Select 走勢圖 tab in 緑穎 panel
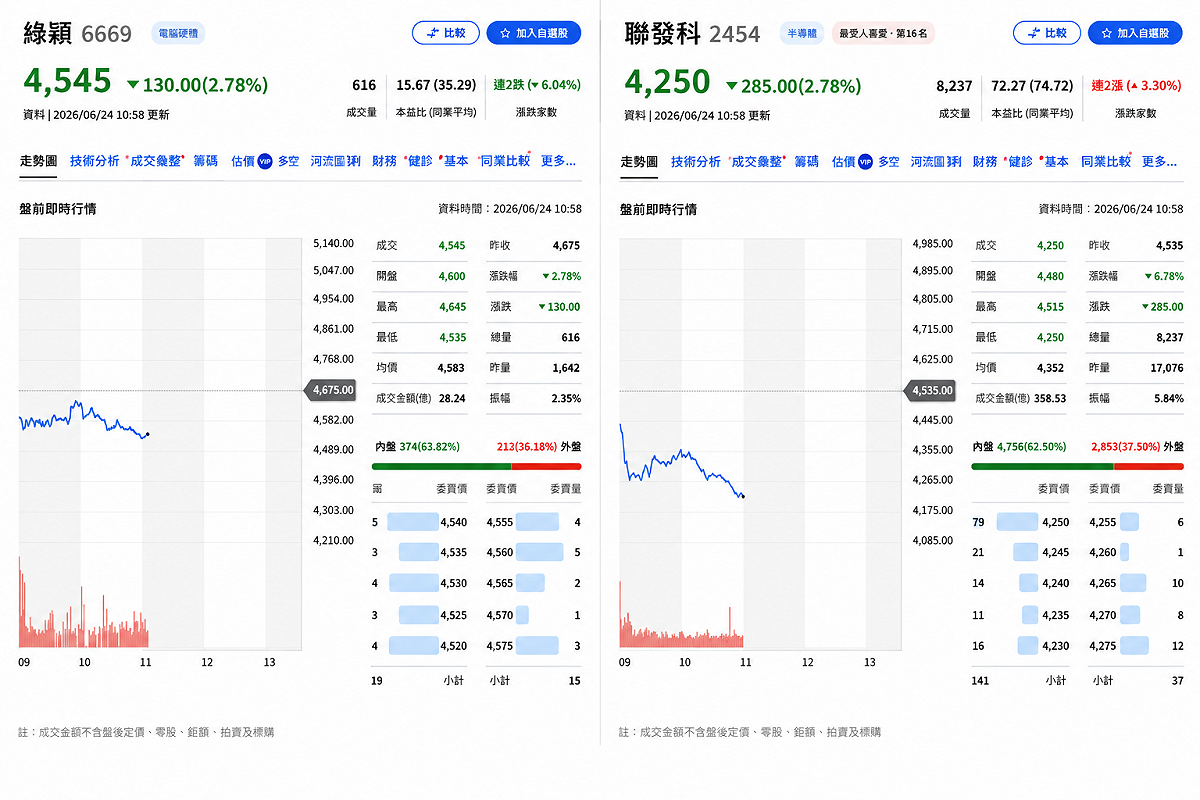Viewport: 1200px width, 800px height. pyautogui.click(x=38, y=161)
